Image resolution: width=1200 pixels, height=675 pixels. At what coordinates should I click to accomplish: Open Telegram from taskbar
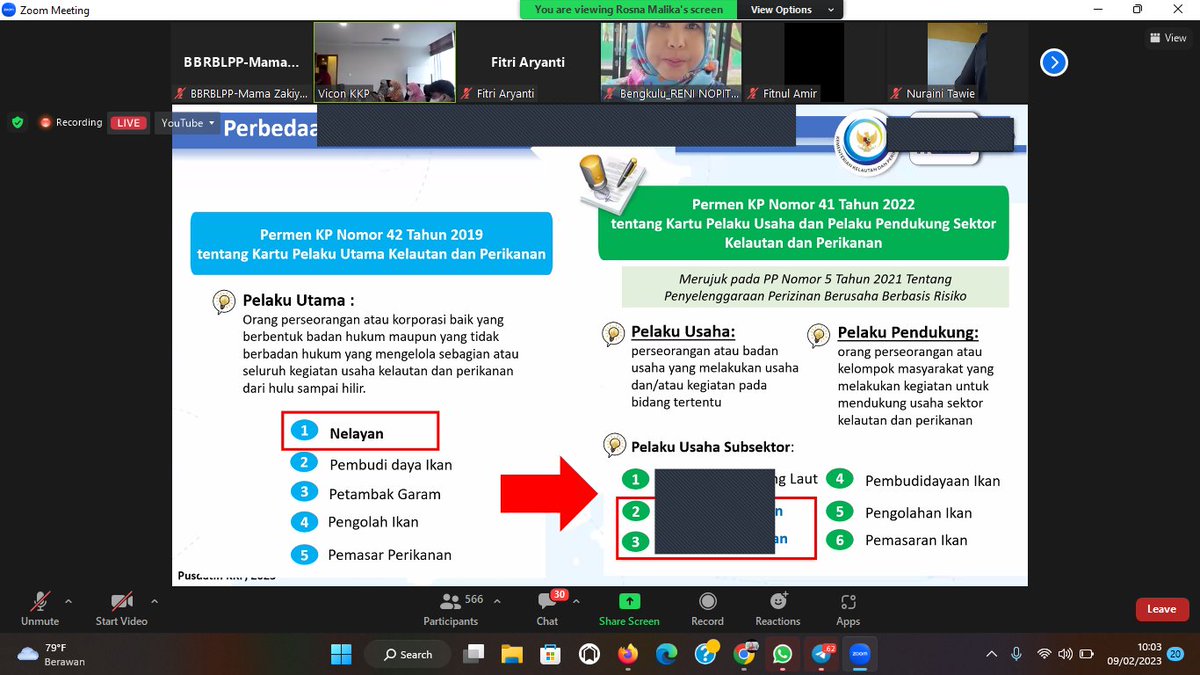point(822,654)
